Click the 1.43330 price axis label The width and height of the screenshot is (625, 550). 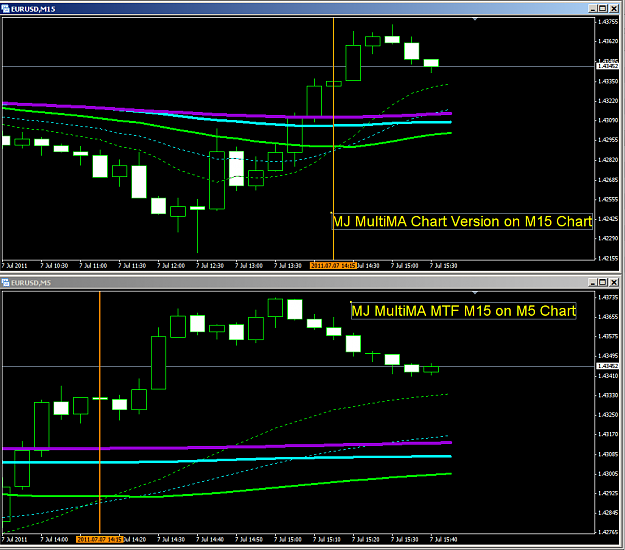click(x=608, y=395)
